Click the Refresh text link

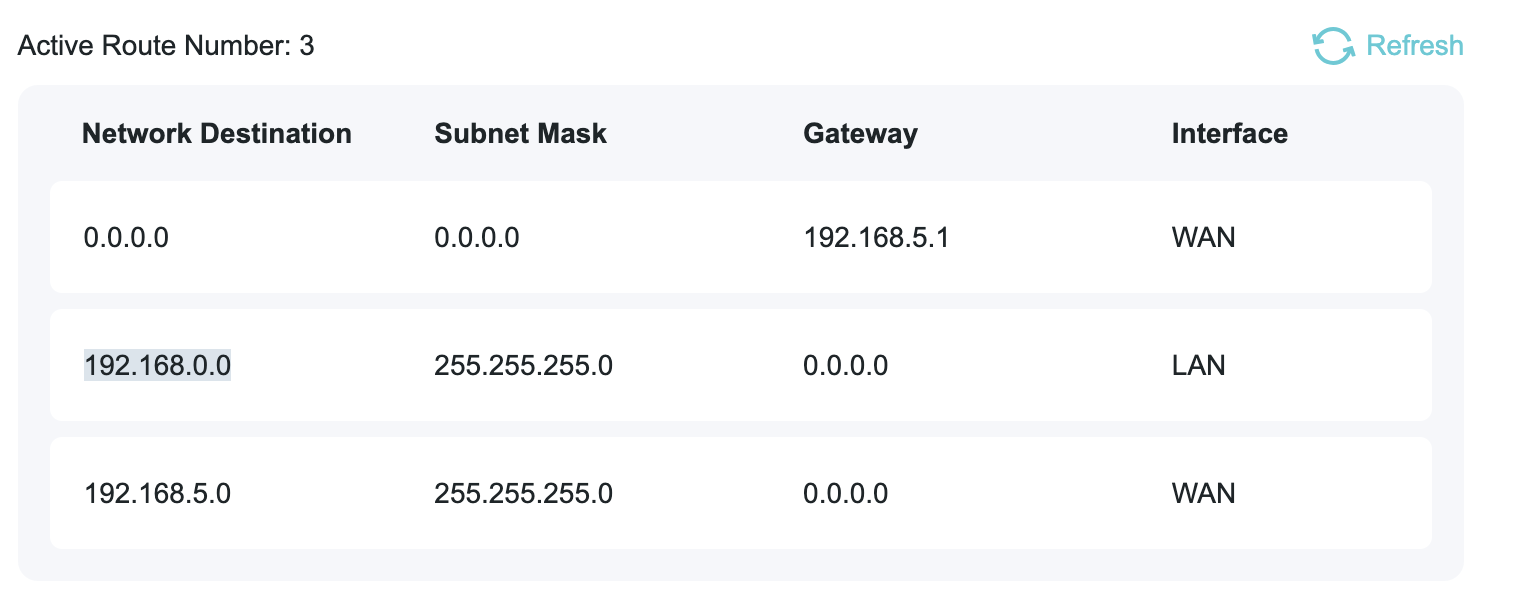[1414, 46]
